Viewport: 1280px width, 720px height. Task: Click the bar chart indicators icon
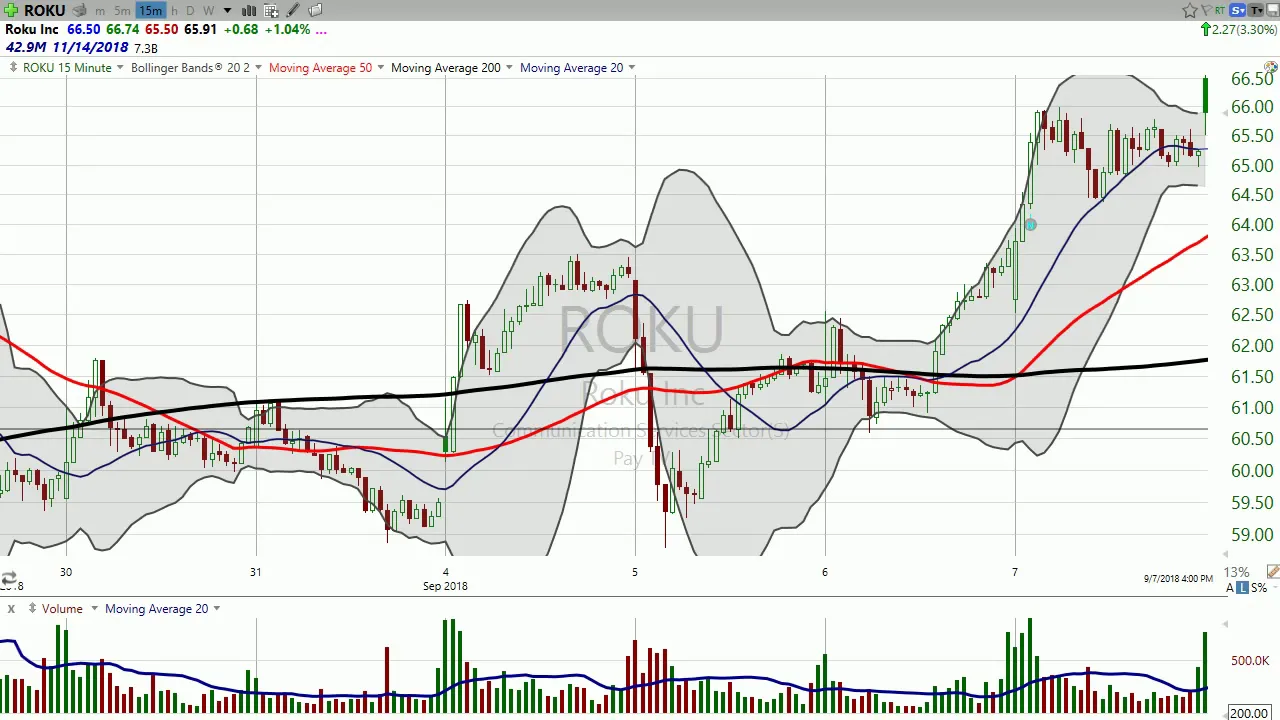(249, 10)
